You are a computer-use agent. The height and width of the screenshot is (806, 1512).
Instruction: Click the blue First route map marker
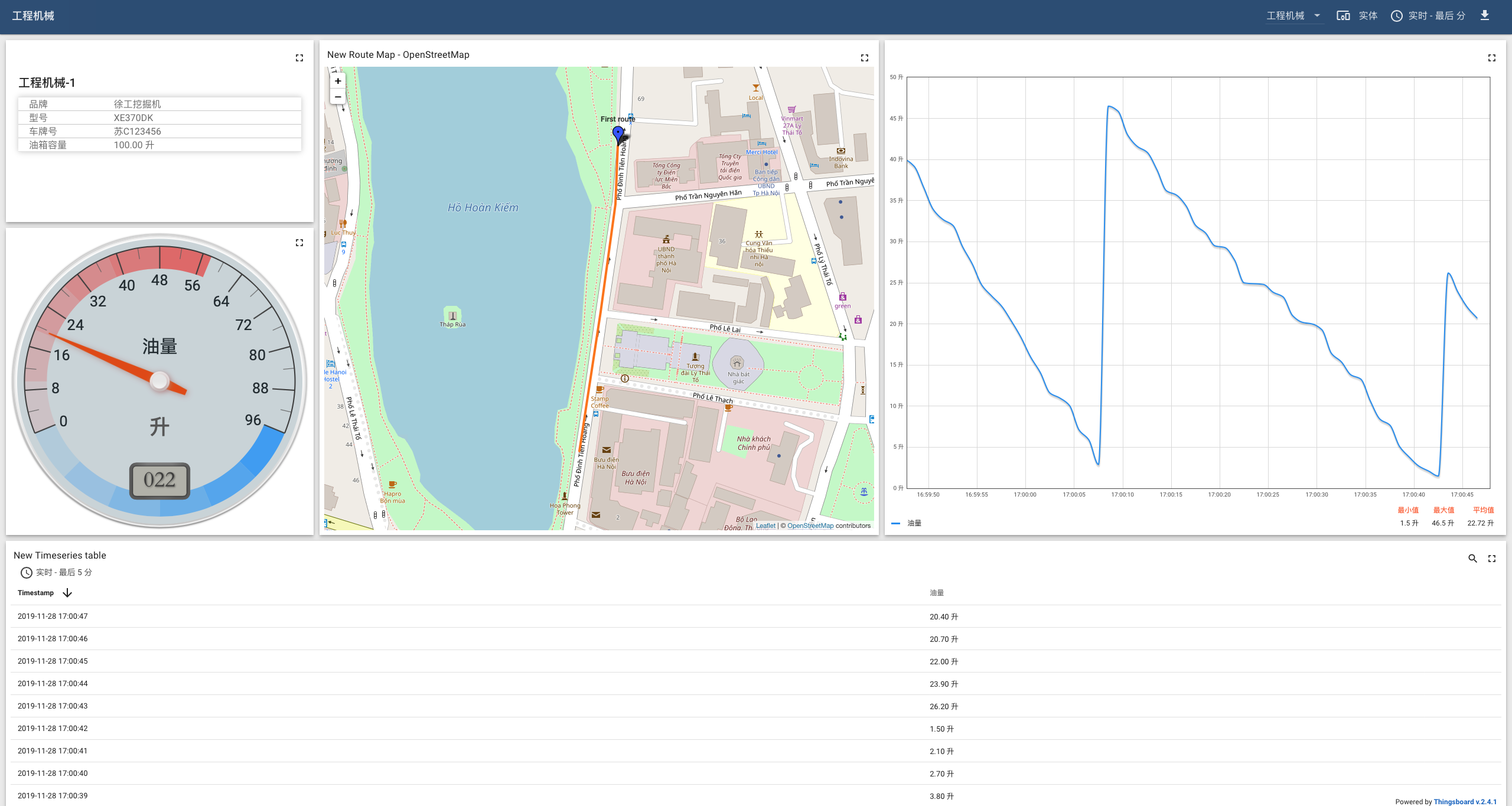(618, 134)
